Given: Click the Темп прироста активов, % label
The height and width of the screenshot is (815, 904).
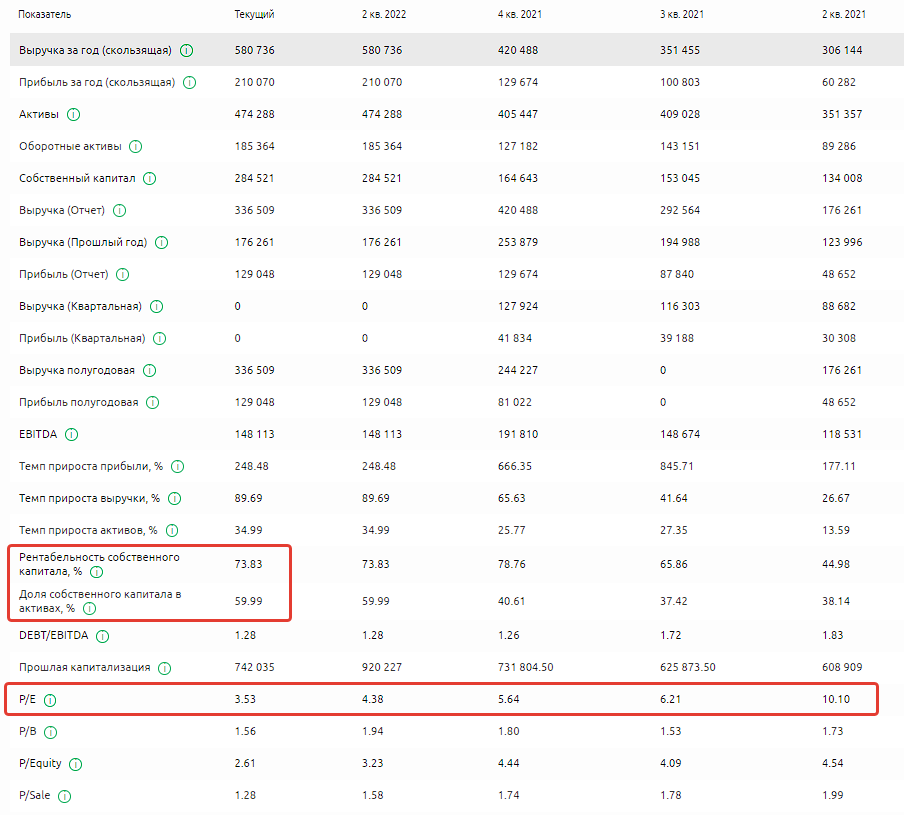Looking at the screenshot, I should [x=88, y=530].
